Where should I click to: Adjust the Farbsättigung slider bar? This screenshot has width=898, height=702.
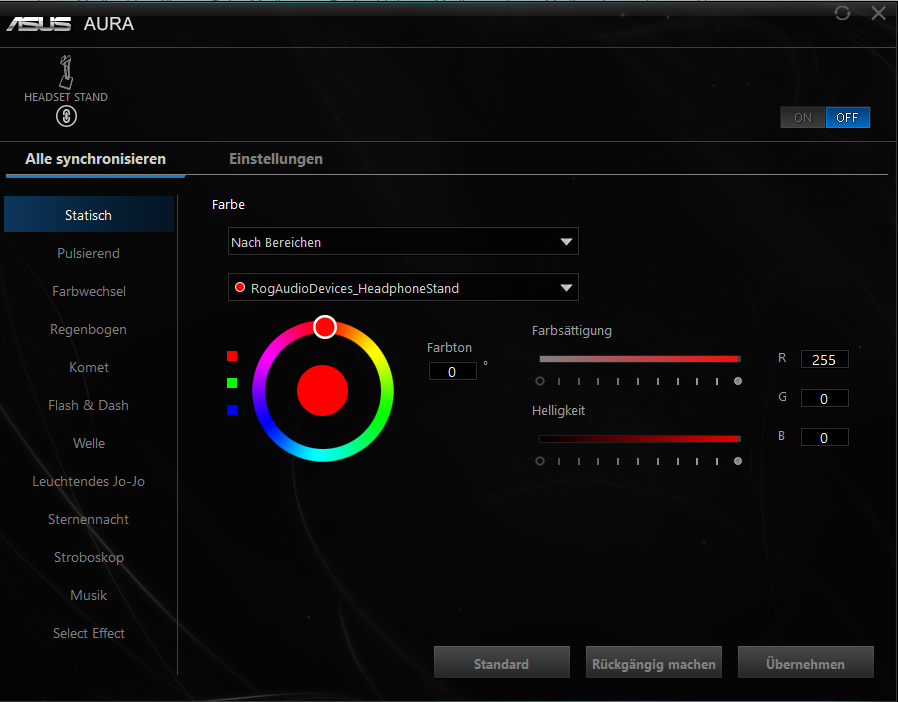pos(640,359)
